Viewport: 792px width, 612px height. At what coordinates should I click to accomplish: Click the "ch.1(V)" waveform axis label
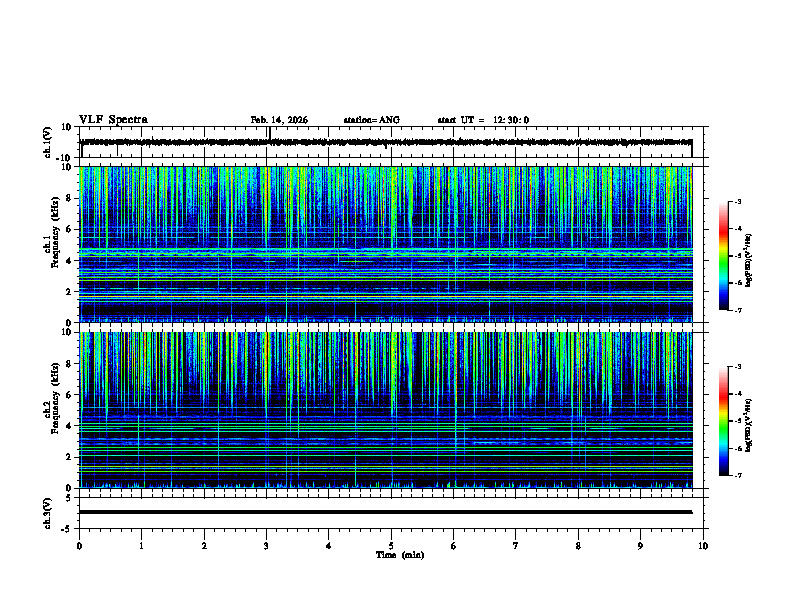point(47,142)
